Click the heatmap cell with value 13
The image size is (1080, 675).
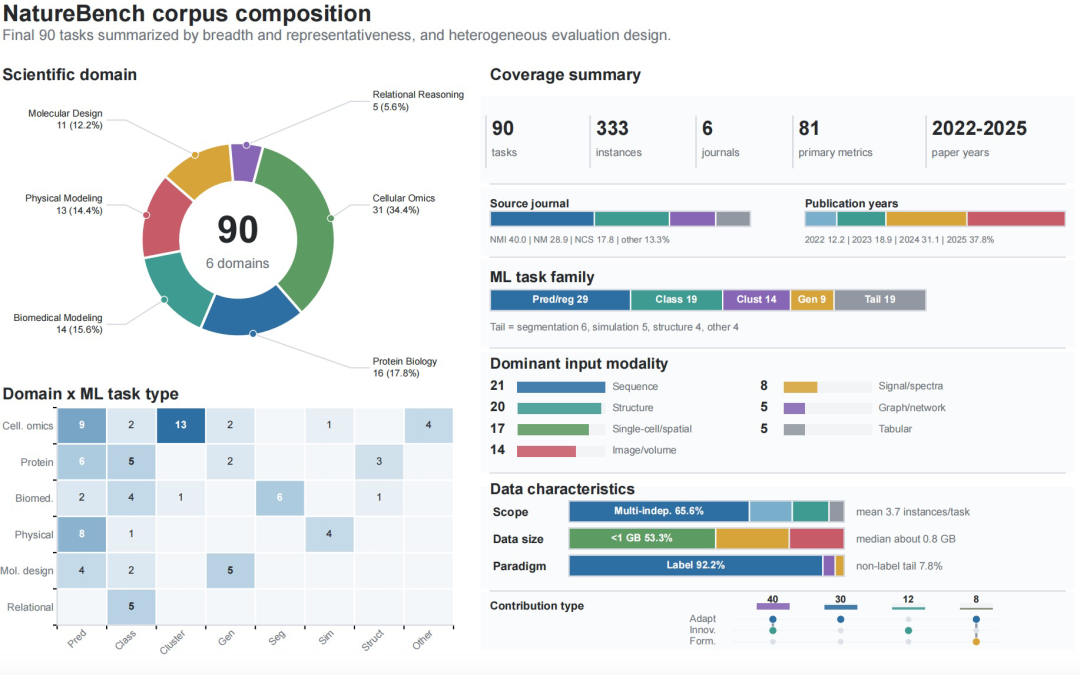point(180,425)
